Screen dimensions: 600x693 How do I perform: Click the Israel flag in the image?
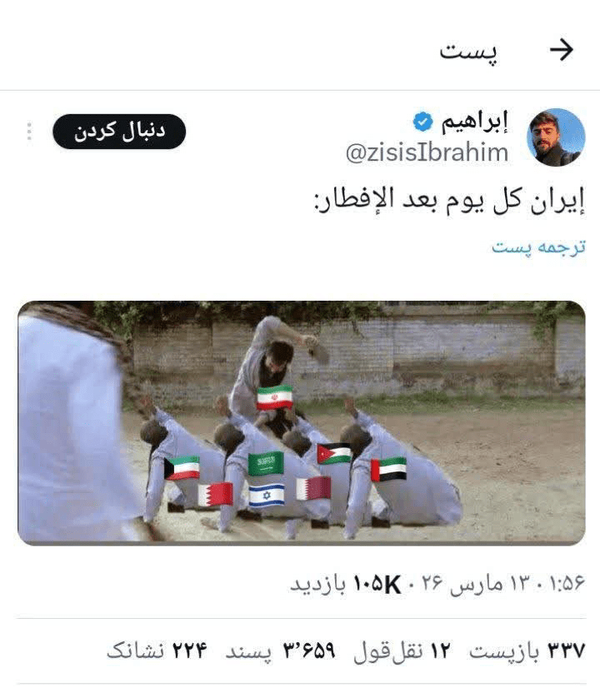(x=266, y=495)
